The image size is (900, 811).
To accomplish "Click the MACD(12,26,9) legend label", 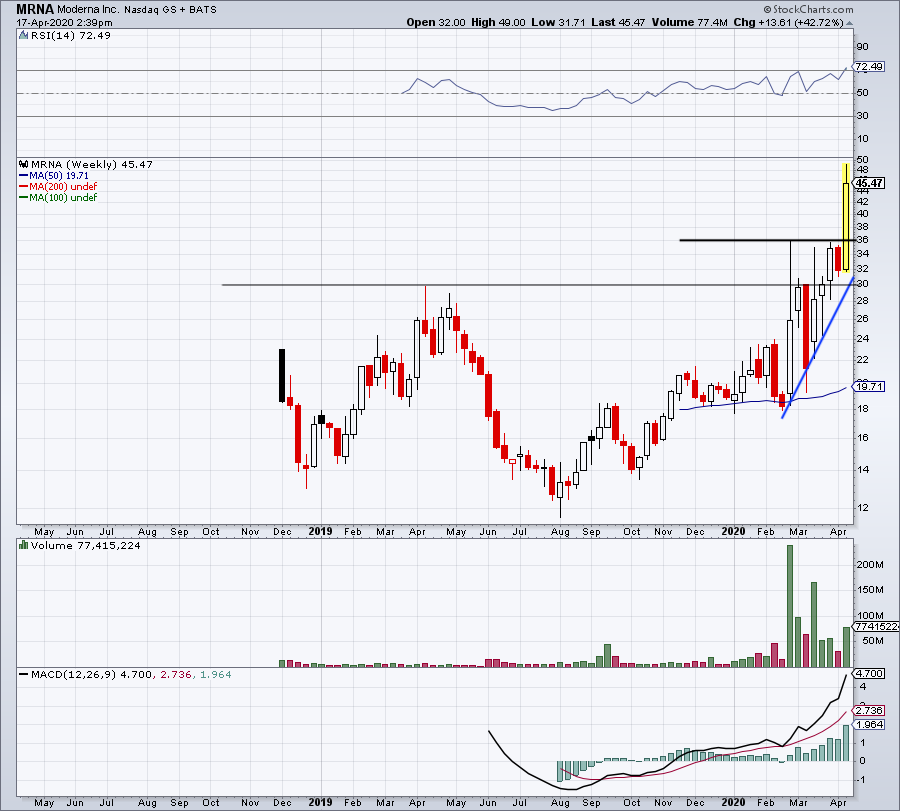I will (x=73, y=674).
